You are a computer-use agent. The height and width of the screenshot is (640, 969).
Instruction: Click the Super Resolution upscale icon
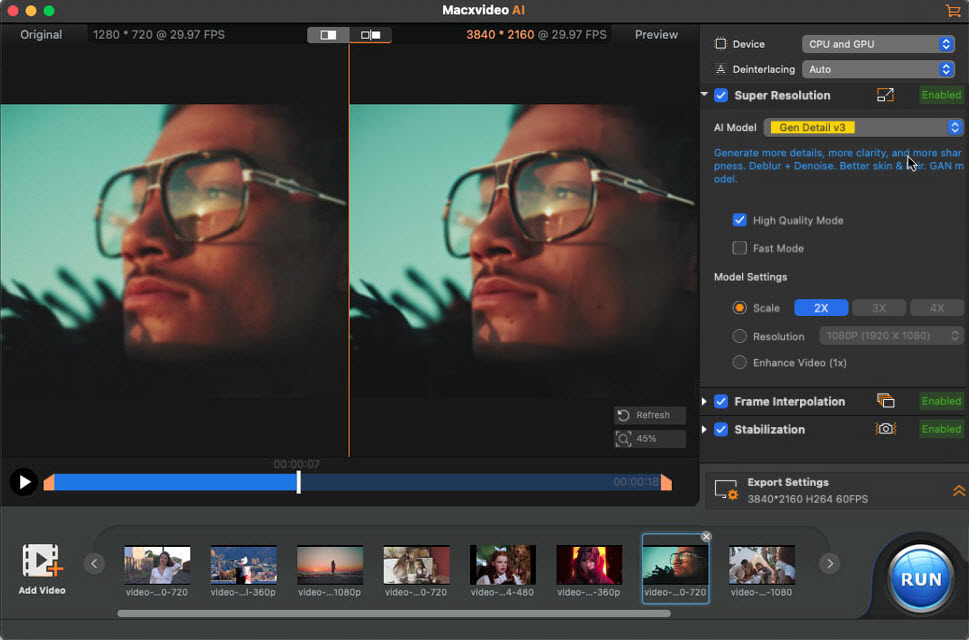tap(885, 95)
